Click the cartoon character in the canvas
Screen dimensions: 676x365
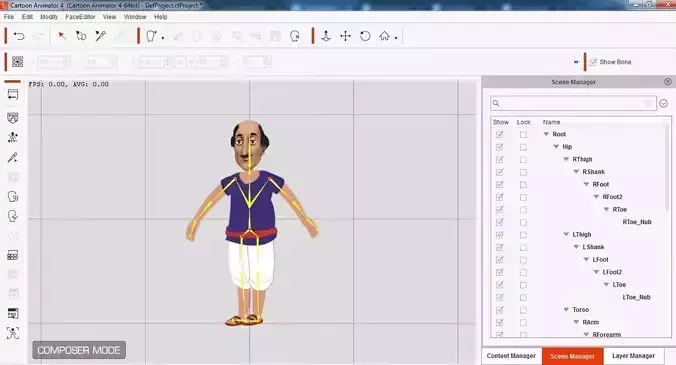[x=251, y=223]
